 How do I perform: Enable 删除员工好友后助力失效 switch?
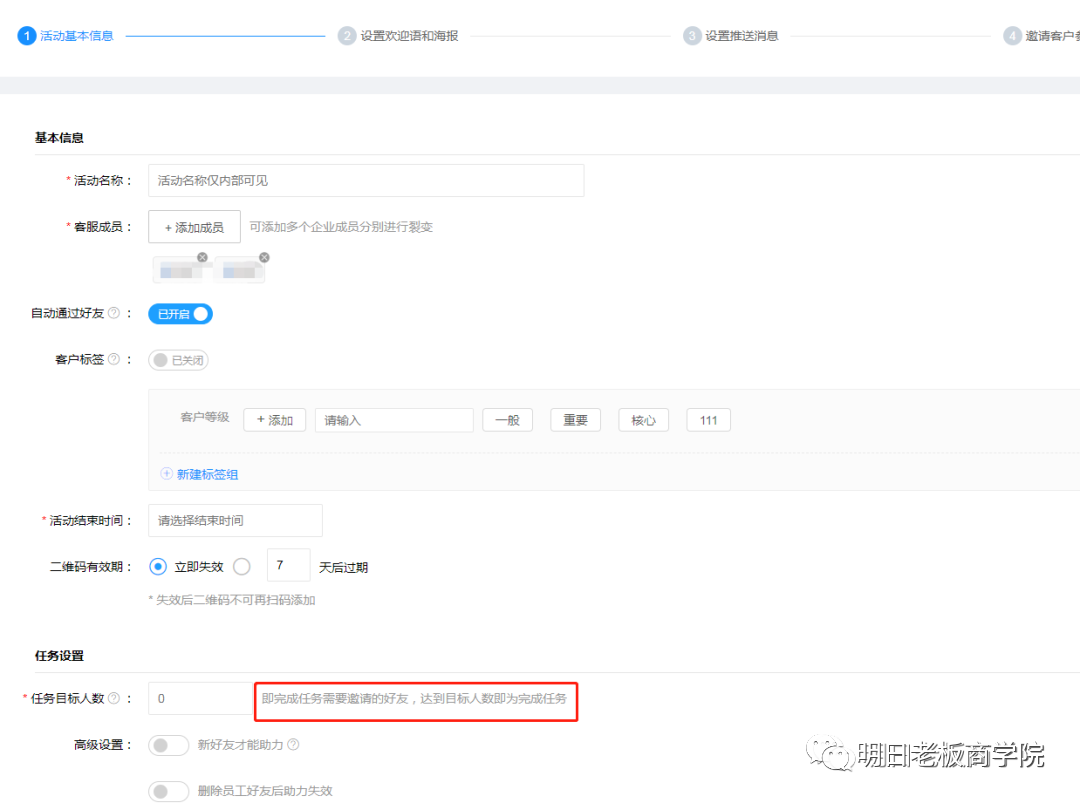click(169, 791)
